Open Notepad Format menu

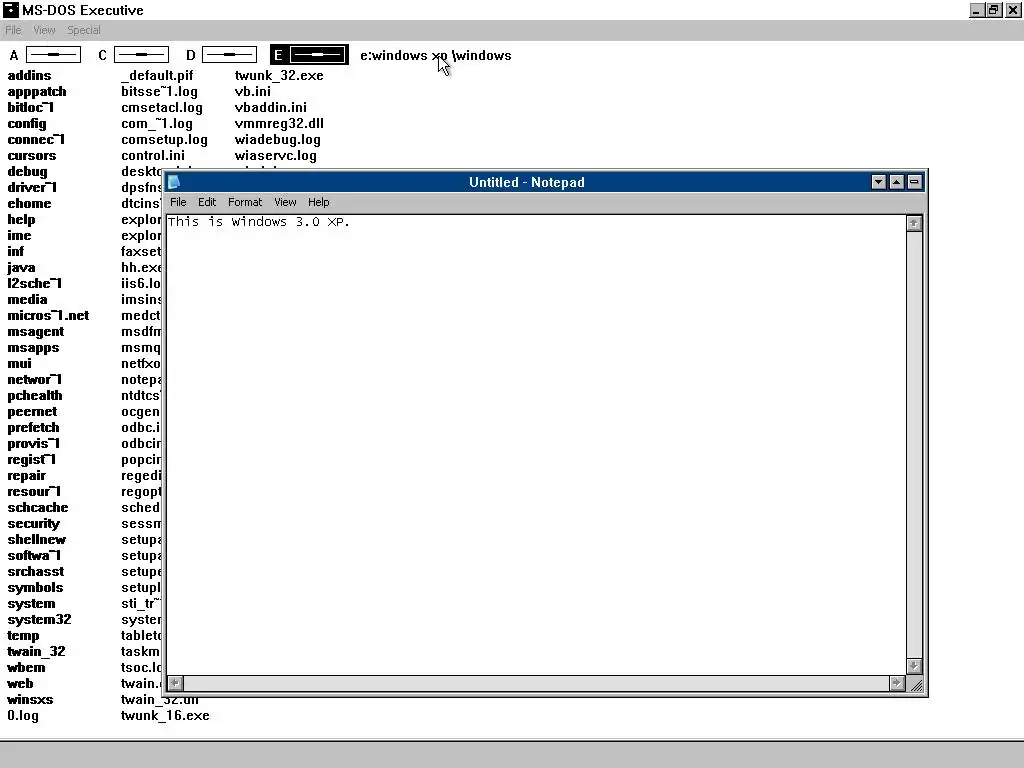pyautogui.click(x=245, y=202)
